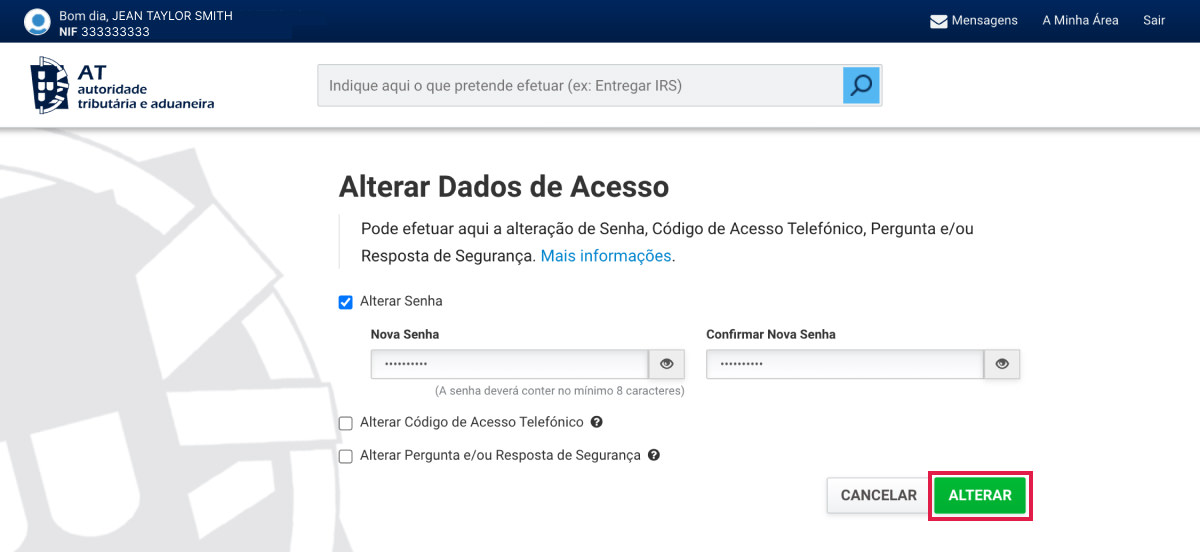Click into the Nova Senha password field
The width and height of the screenshot is (1200, 552).
tap(509, 364)
